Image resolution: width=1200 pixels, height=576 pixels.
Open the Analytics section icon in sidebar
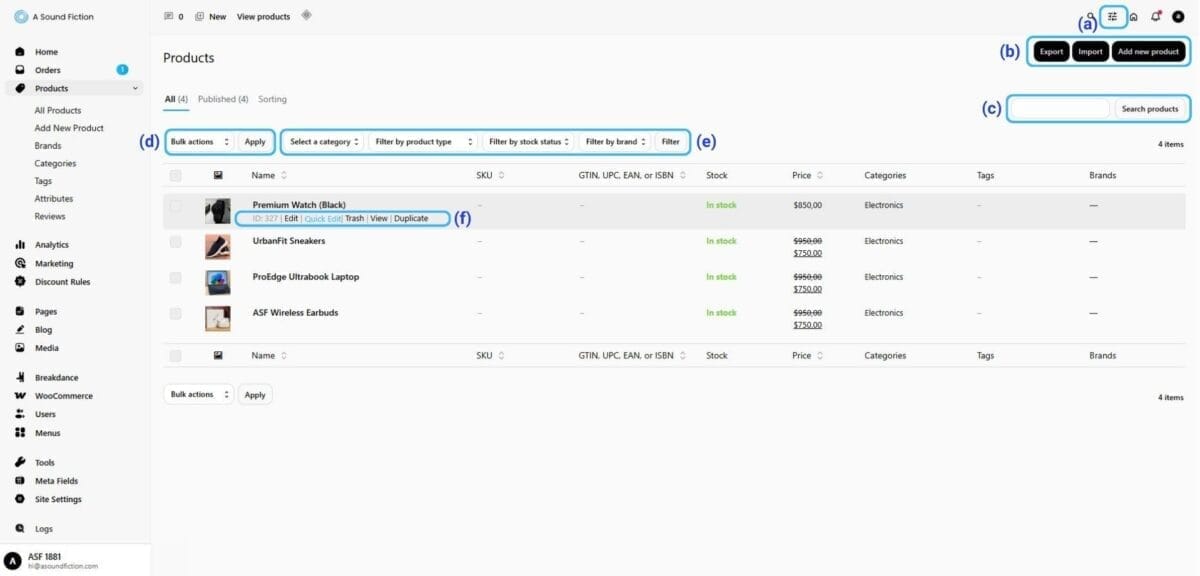pyautogui.click(x=20, y=245)
